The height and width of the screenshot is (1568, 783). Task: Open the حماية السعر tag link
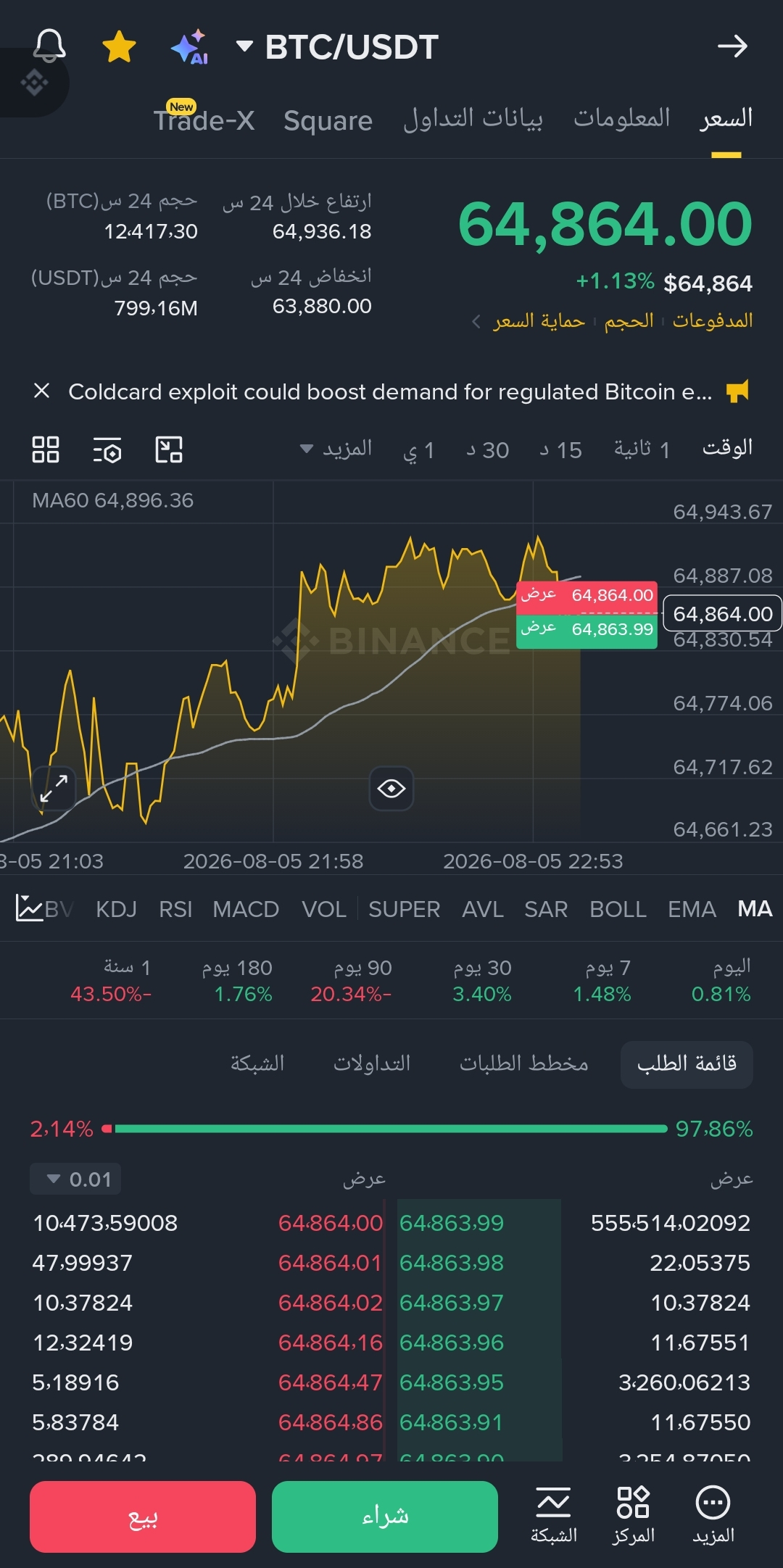[539, 320]
